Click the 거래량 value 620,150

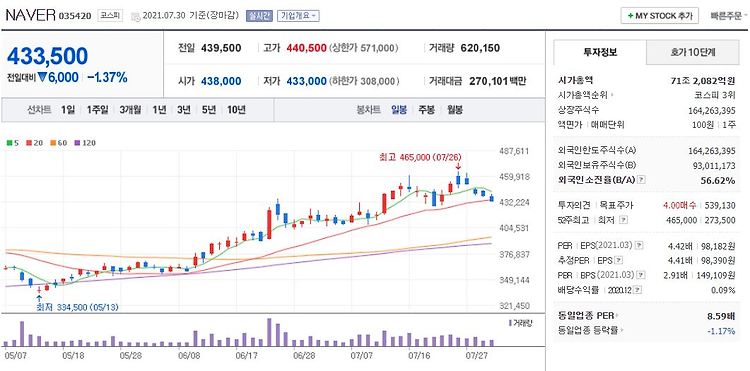point(480,48)
